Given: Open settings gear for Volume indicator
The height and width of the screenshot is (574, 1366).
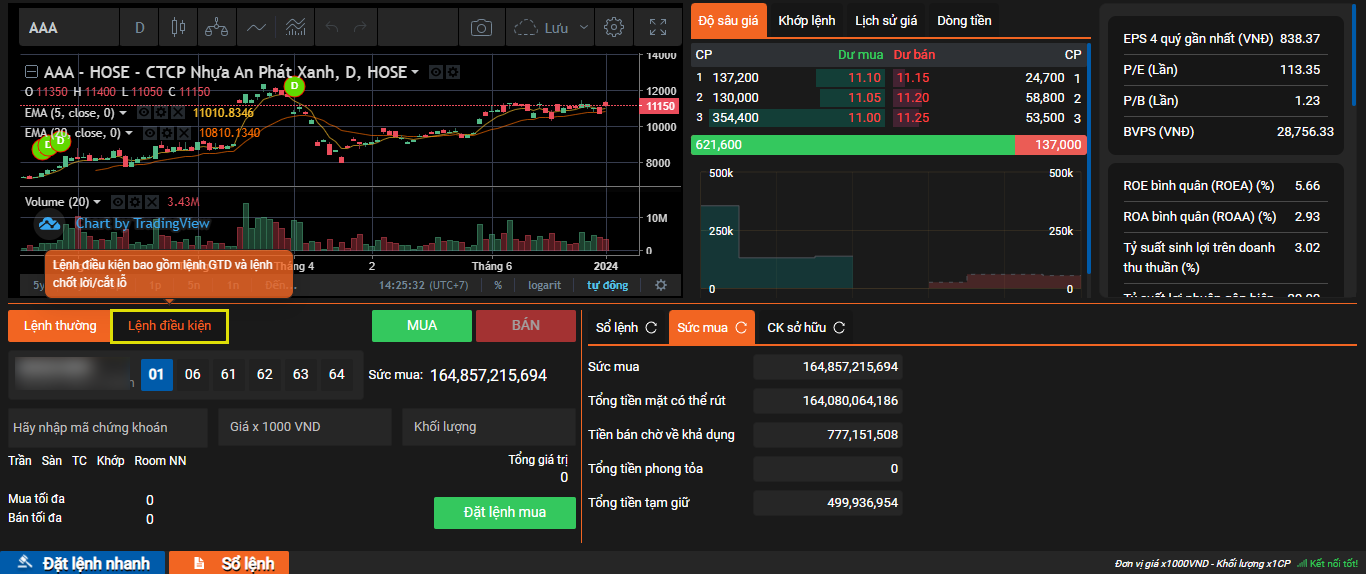Looking at the screenshot, I should click(x=134, y=201).
